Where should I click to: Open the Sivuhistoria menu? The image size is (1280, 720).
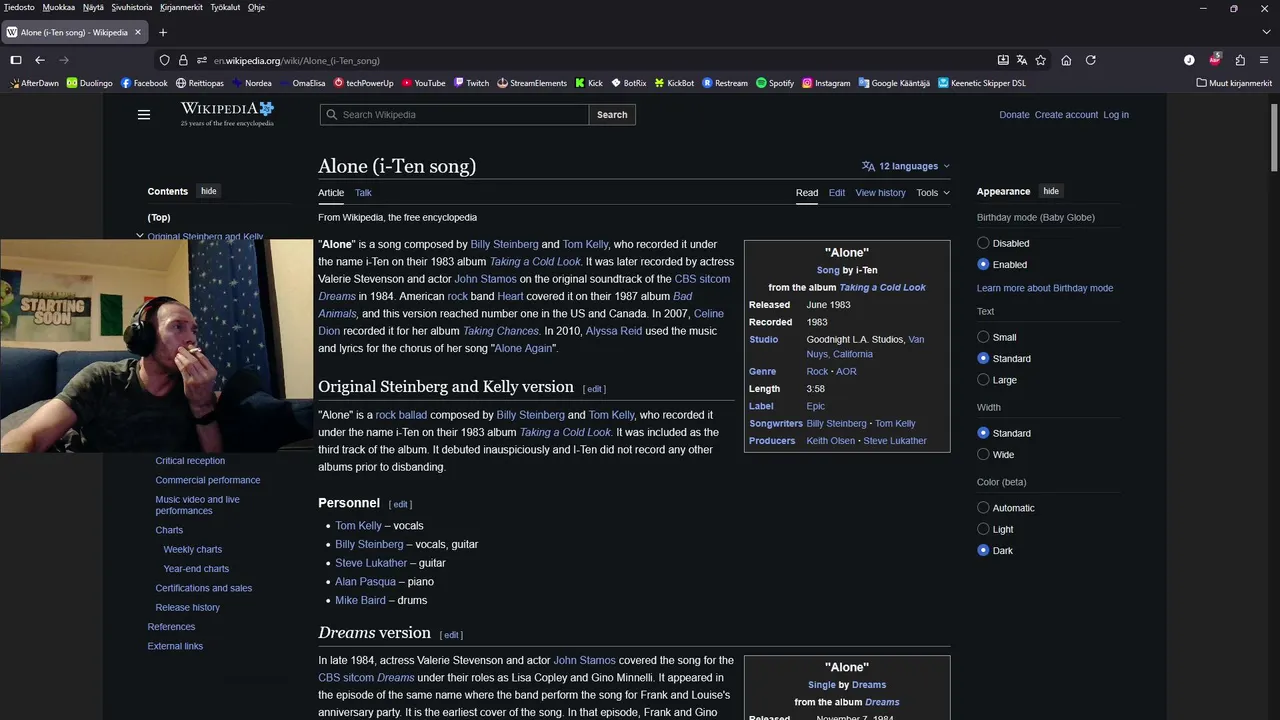click(x=132, y=7)
